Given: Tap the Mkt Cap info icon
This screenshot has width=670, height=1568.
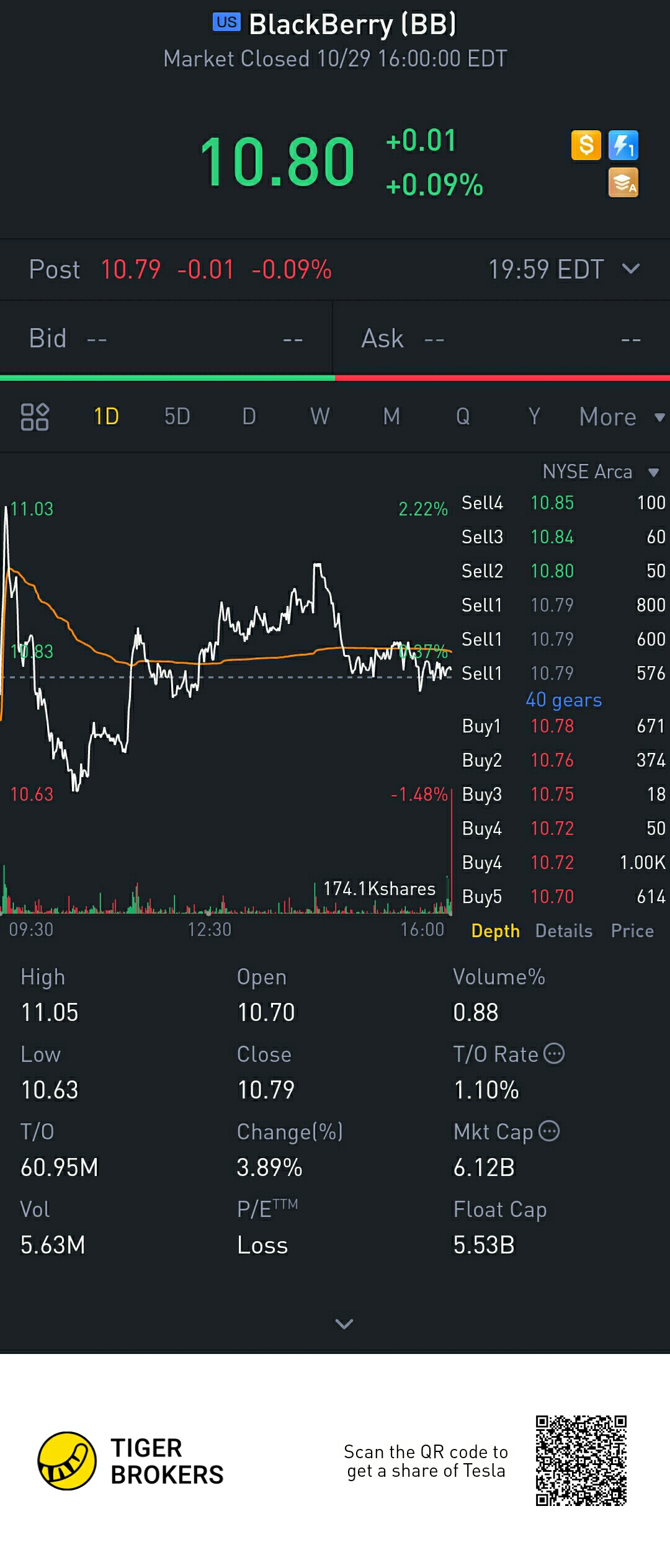Looking at the screenshot, I should click(x=549, y=1131).
